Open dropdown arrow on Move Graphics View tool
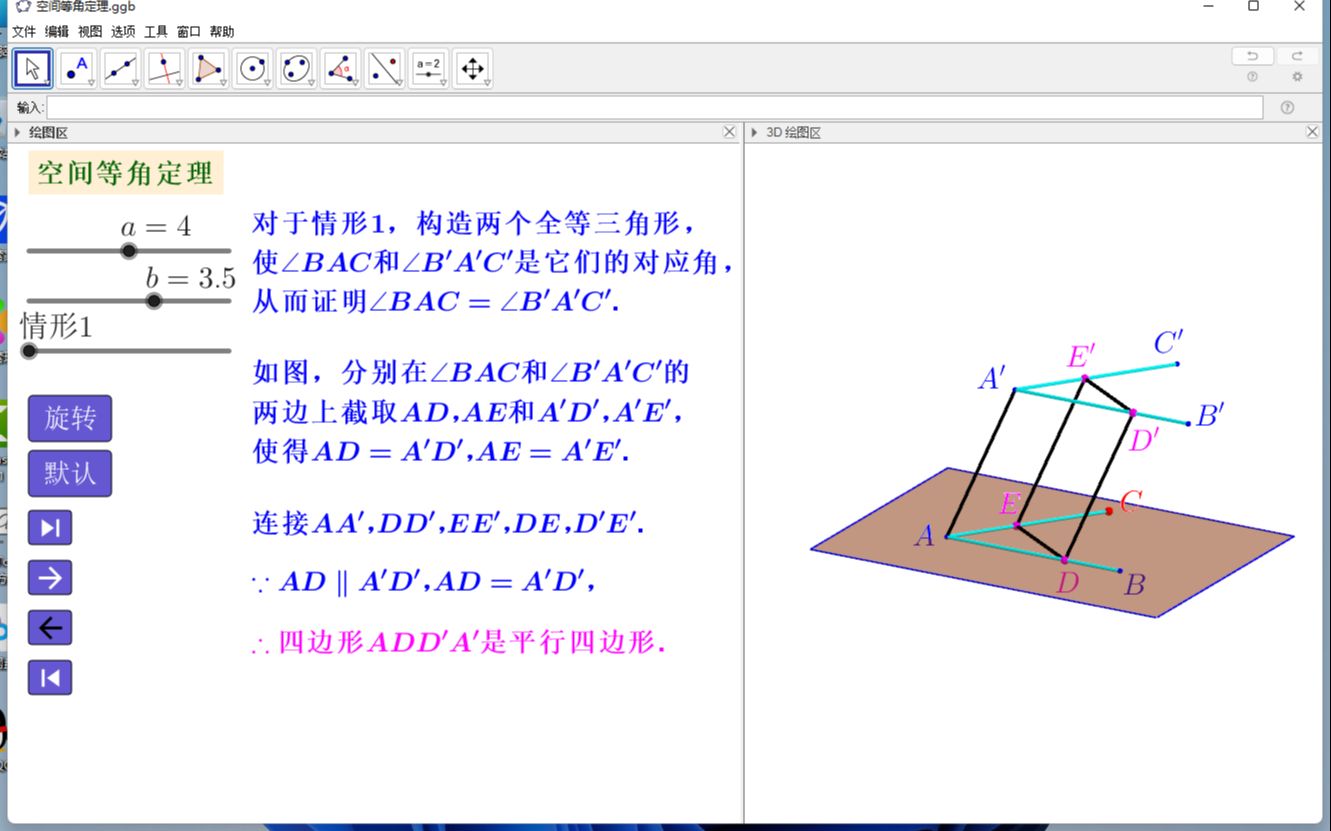Screen dimensions: 1331x831 tap(487, 83)
